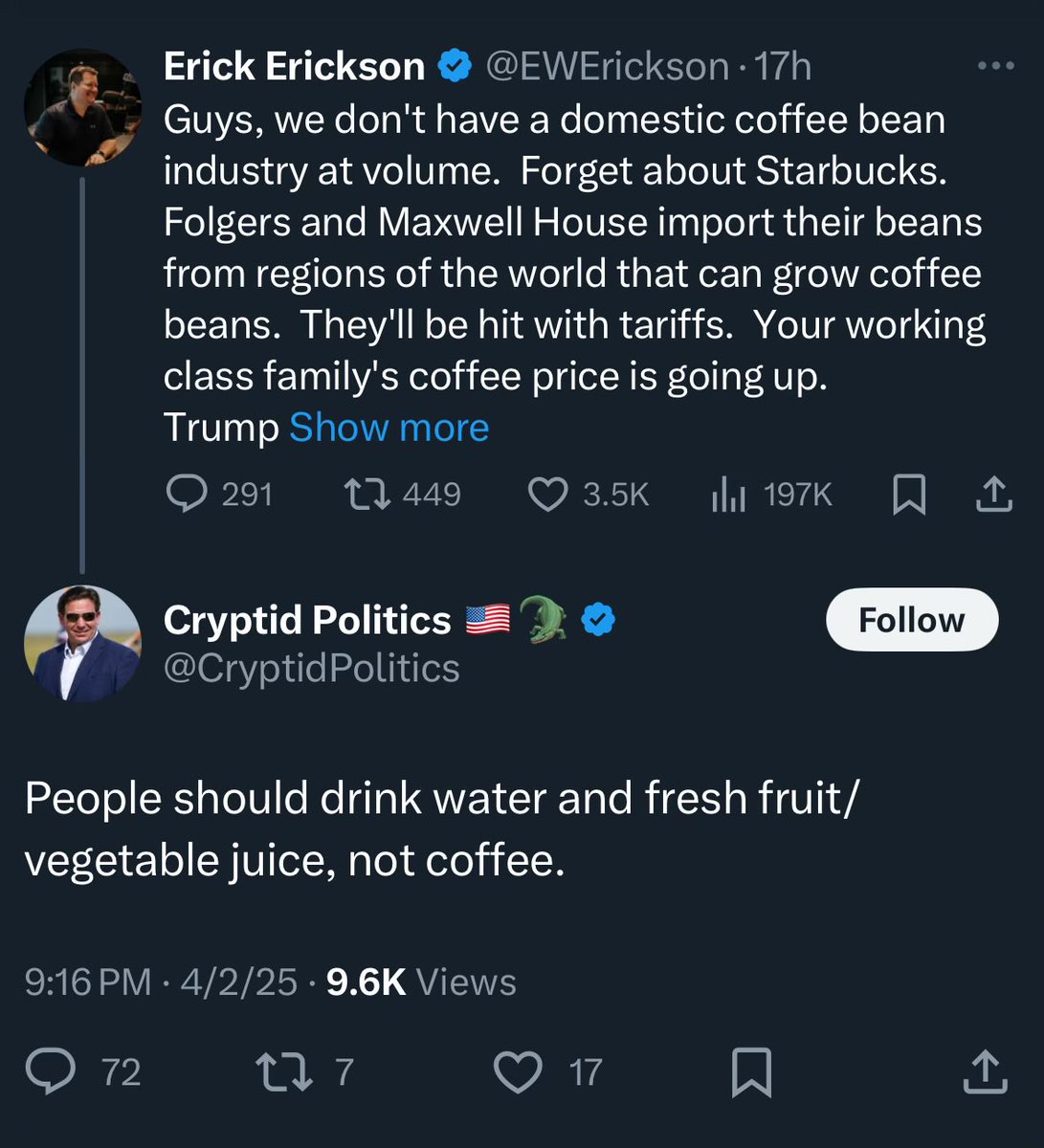Viewport: 1044px width, 1148px height.
Task: Bookmark the Cryptid Politics reply
Action: [751, 1071]
